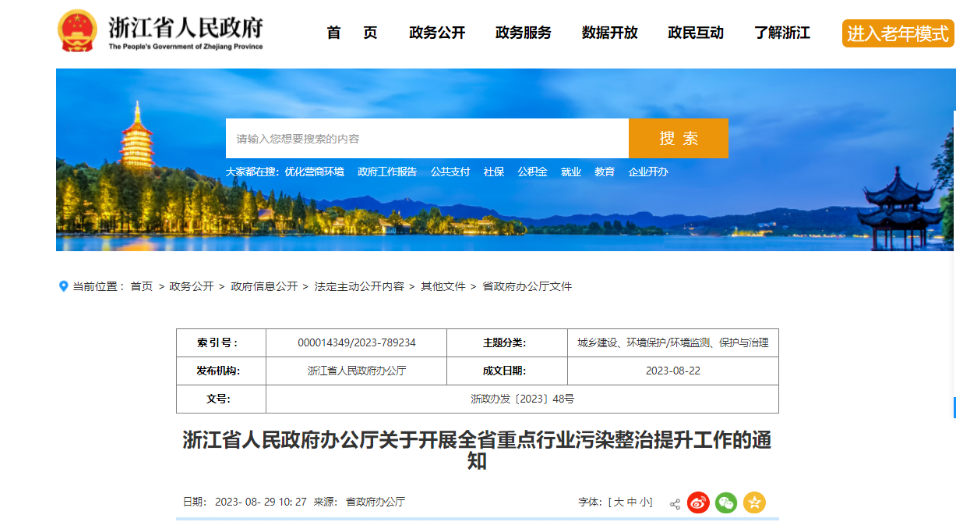This screenshot has width=974, height=526.
Task: Open the 政民互动 menu item
Action: (695, 33)
